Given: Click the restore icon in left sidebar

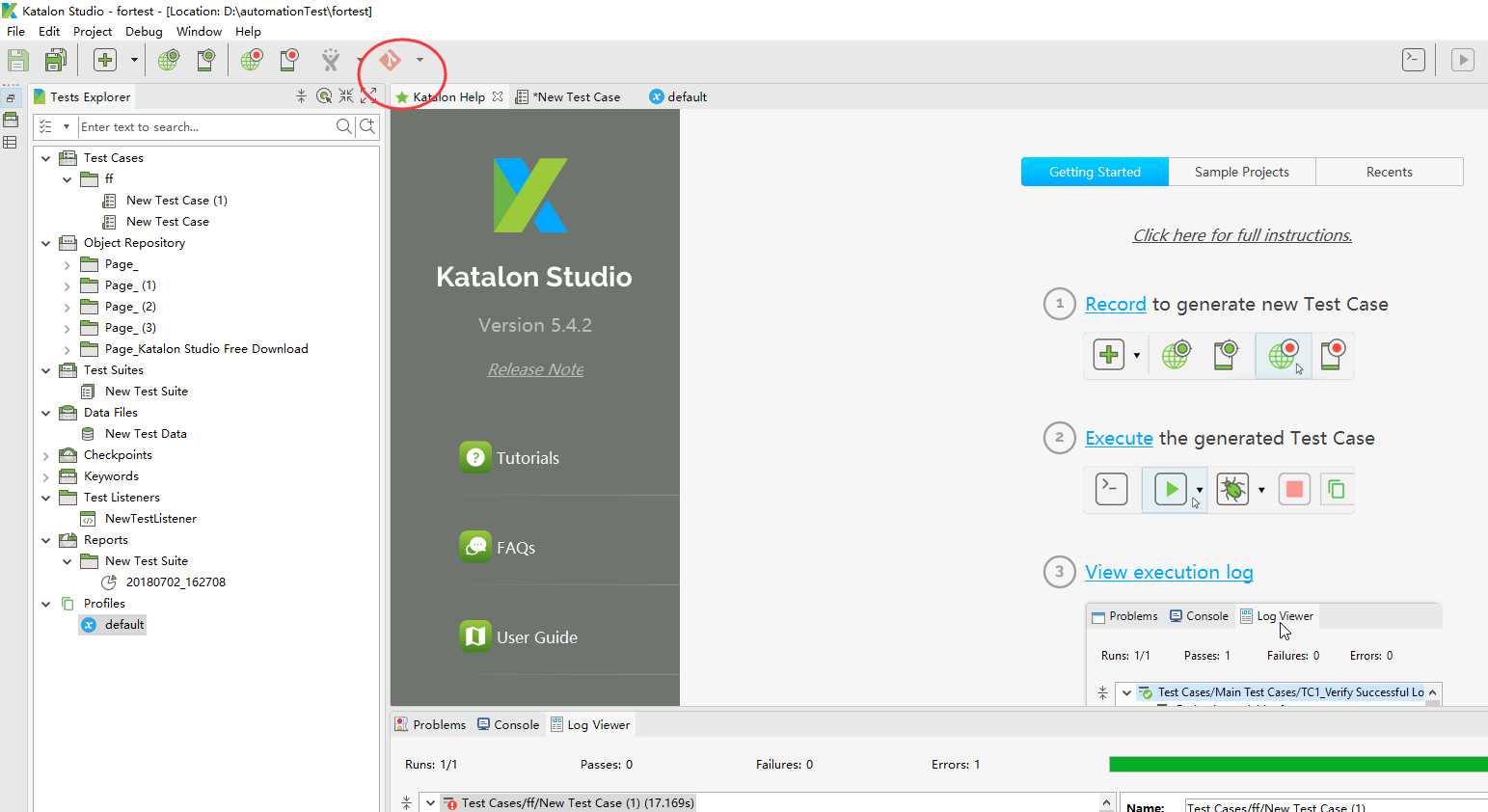Looking at the screenshot, I should (11, 98).
